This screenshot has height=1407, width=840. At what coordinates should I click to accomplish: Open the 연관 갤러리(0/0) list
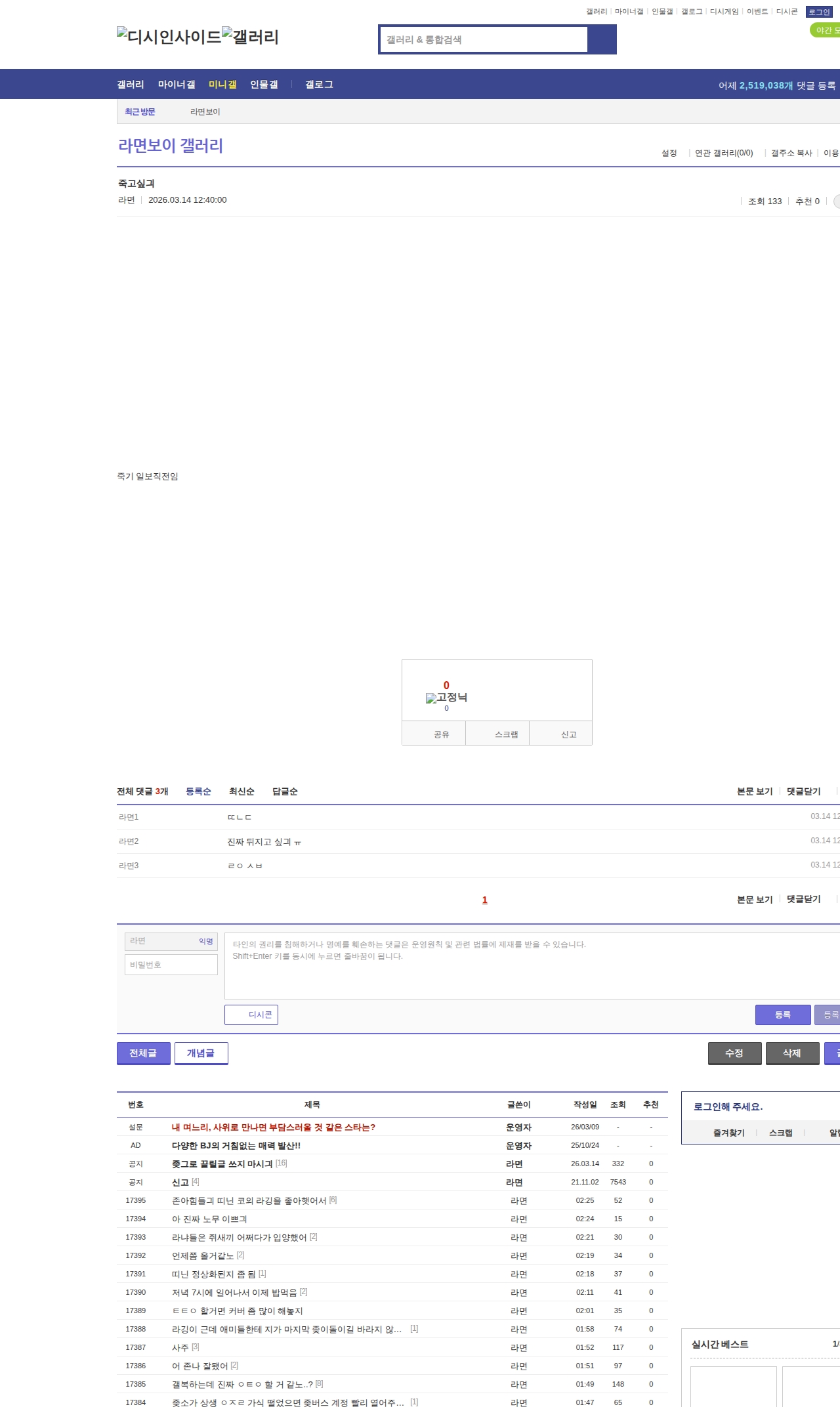point(724,153)
